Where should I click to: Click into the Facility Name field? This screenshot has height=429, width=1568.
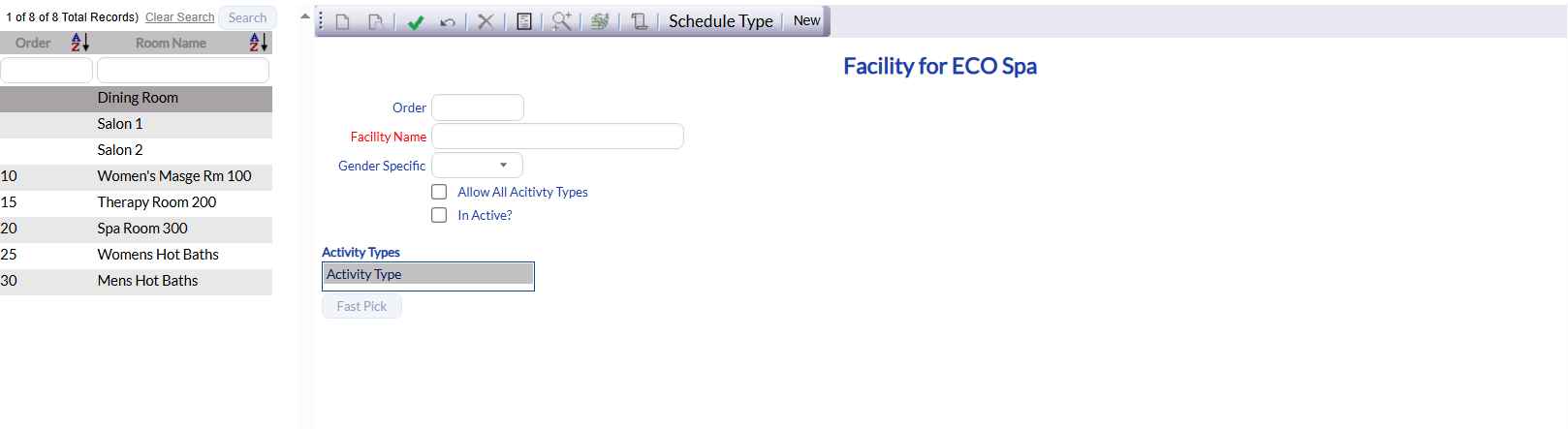coord(557,137)
